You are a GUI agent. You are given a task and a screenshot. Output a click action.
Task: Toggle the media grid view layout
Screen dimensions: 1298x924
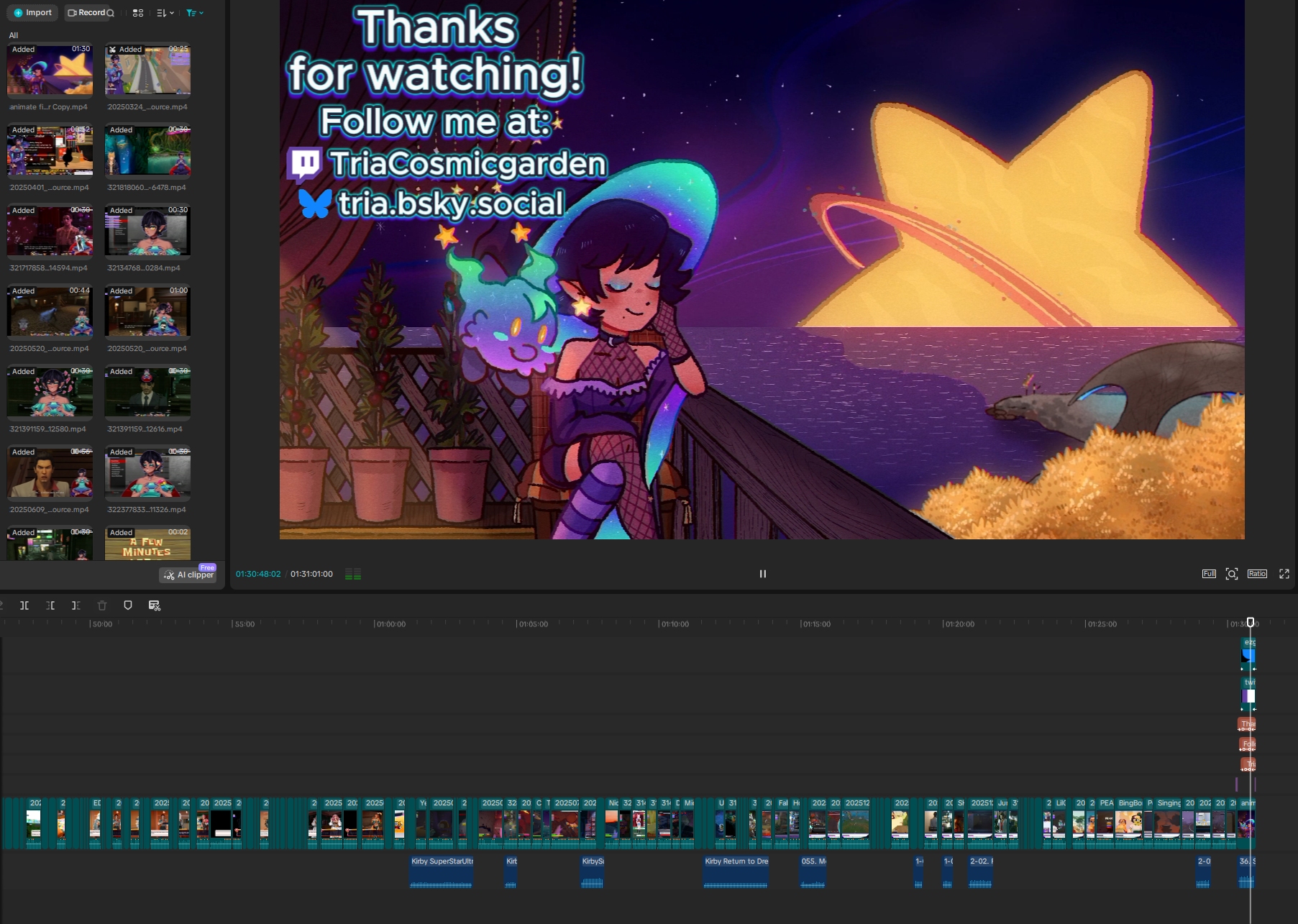pyautogui.click(x=138, y=13)
